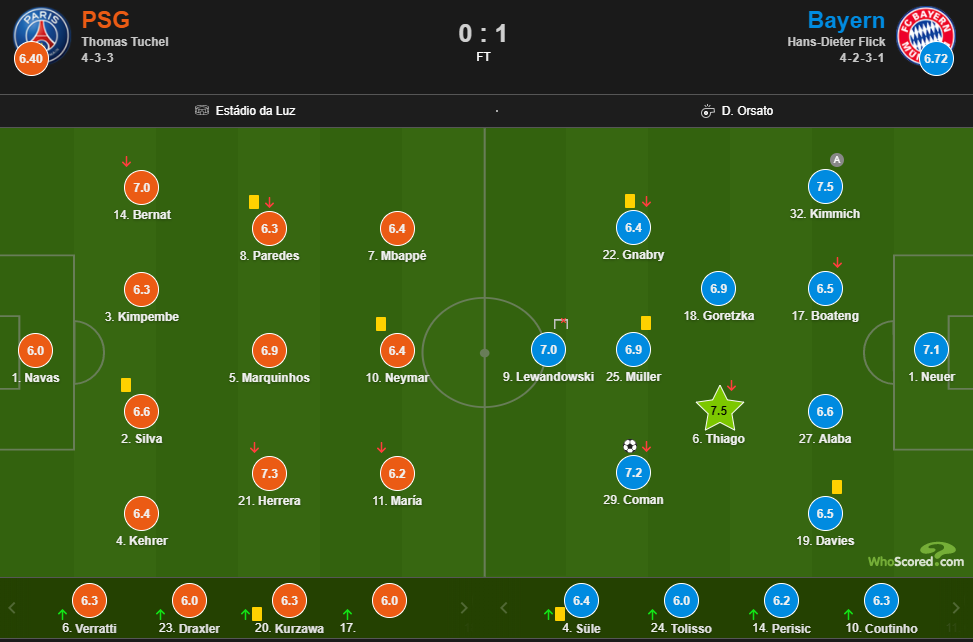Select substitute Verratti's 6.3 rating circle
Image resolution: width=973 pixels, height=642 pixels.
89,600
